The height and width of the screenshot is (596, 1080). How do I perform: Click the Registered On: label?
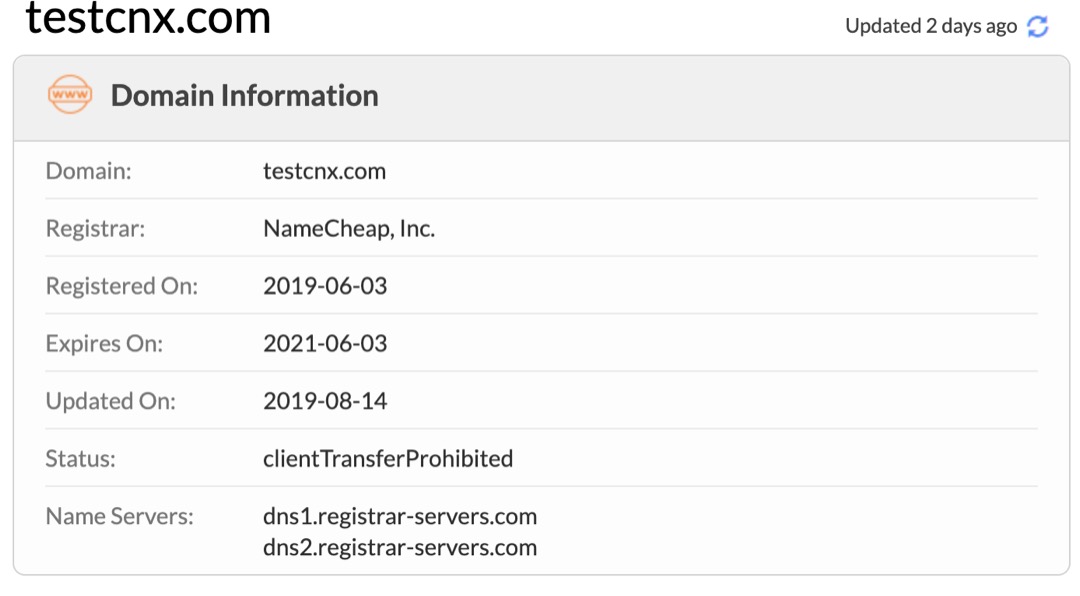[x=122, y=286]
